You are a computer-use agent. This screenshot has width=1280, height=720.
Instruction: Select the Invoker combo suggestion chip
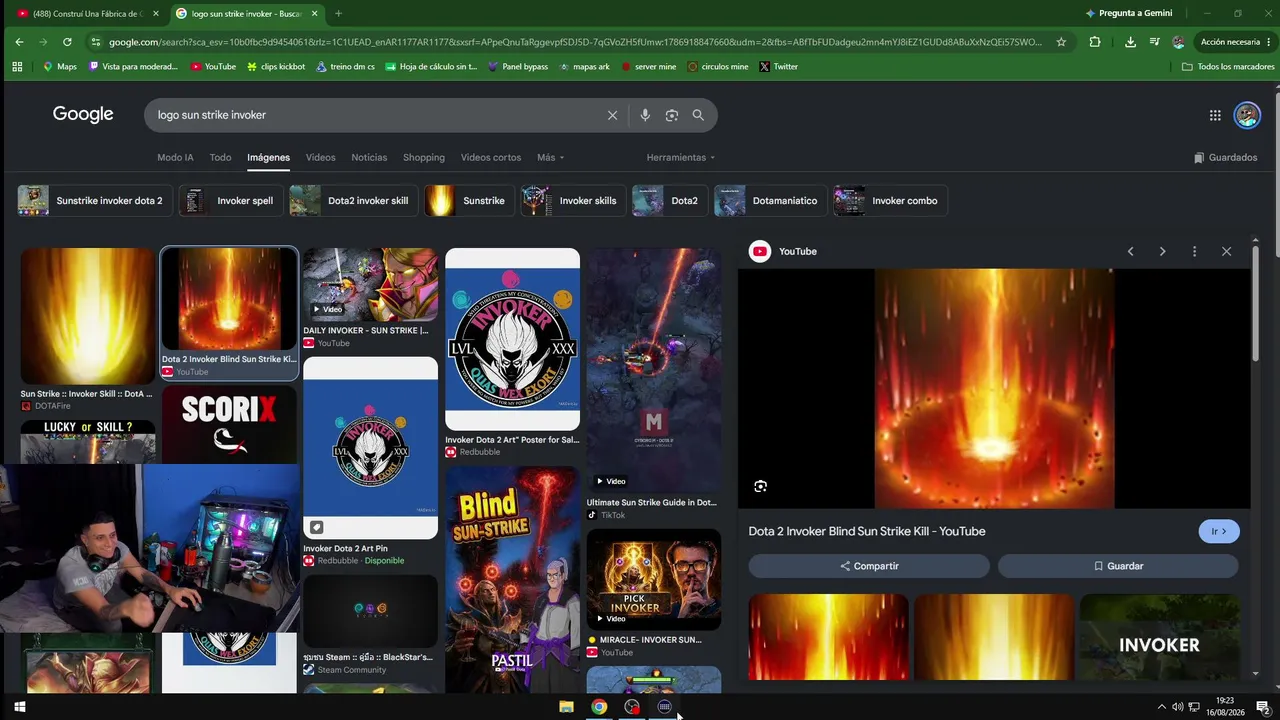coord(890,200)
